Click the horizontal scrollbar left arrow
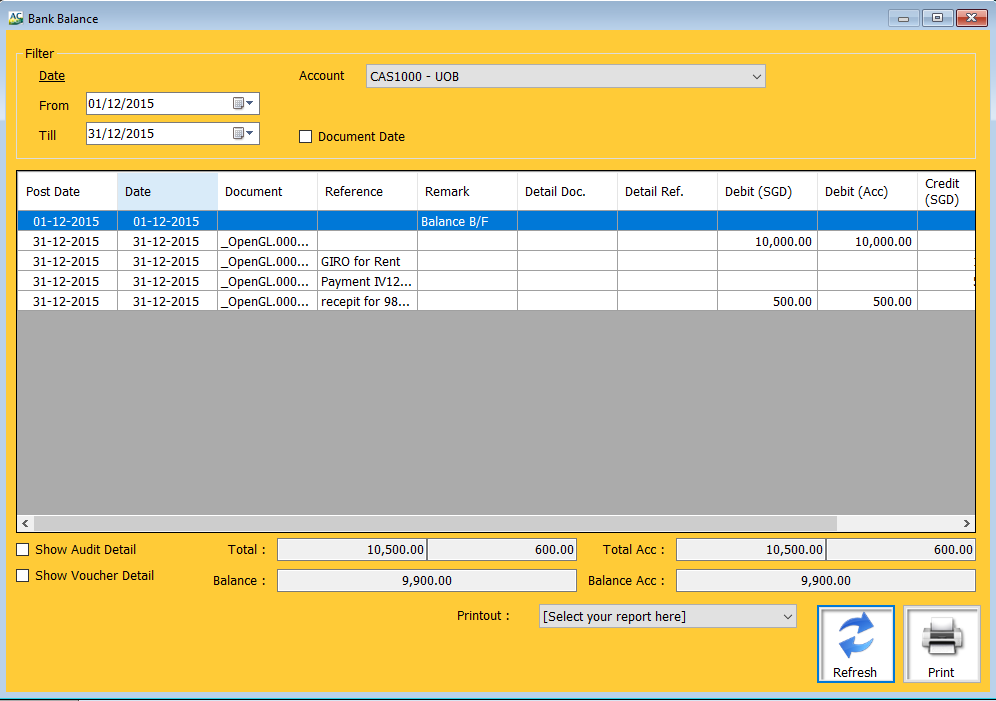The image size is (996, 701). pos(27,523)
